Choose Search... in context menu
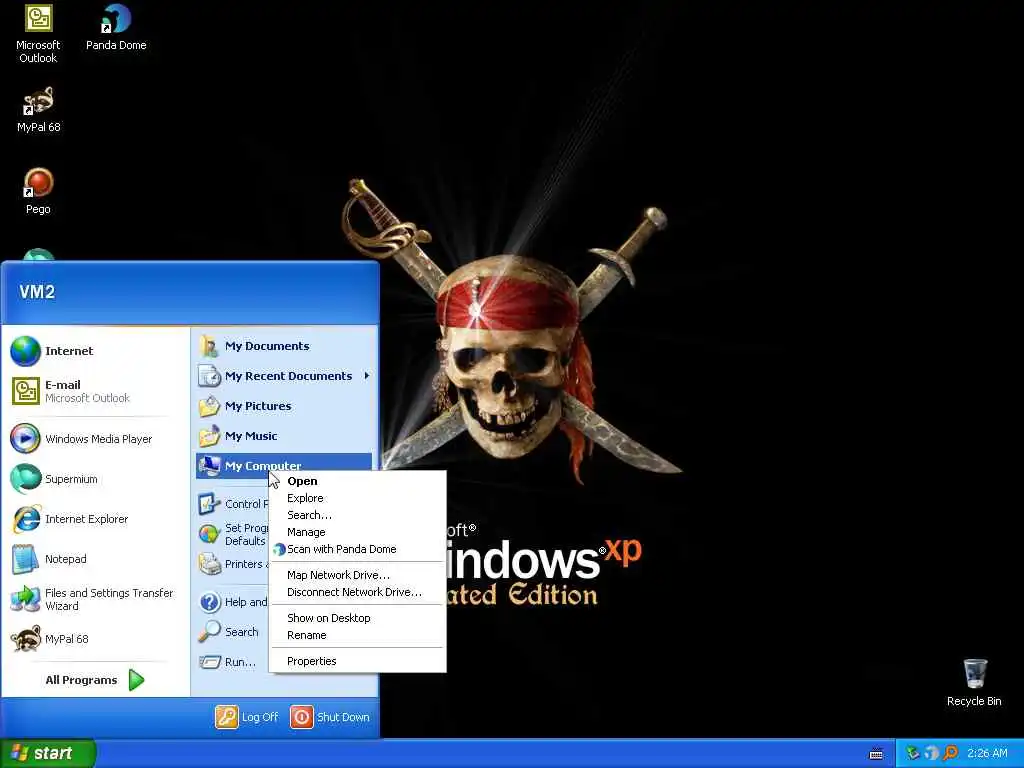The height and width of the screenshot is (768, 1024). pos(357,515)
